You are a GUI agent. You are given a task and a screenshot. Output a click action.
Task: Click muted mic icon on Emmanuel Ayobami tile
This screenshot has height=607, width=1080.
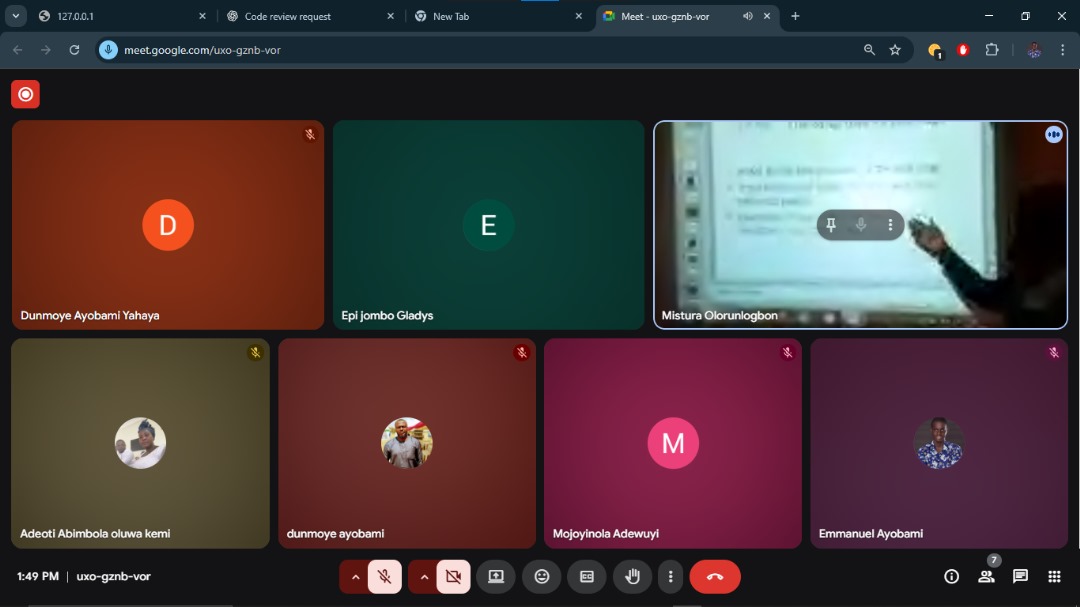[1054, 353]
